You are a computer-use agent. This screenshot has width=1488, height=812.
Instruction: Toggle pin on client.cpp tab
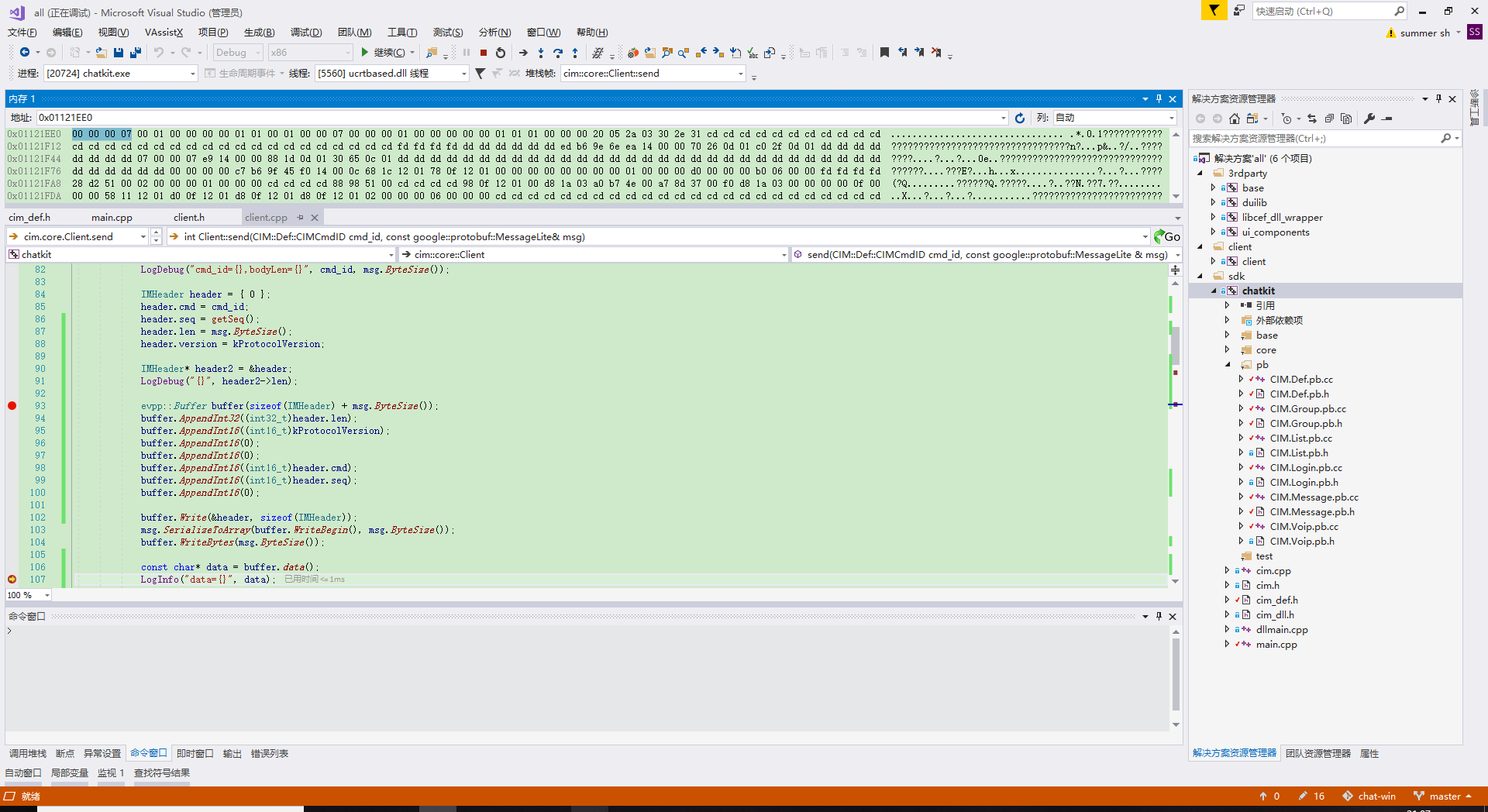[x=300, y=218]
